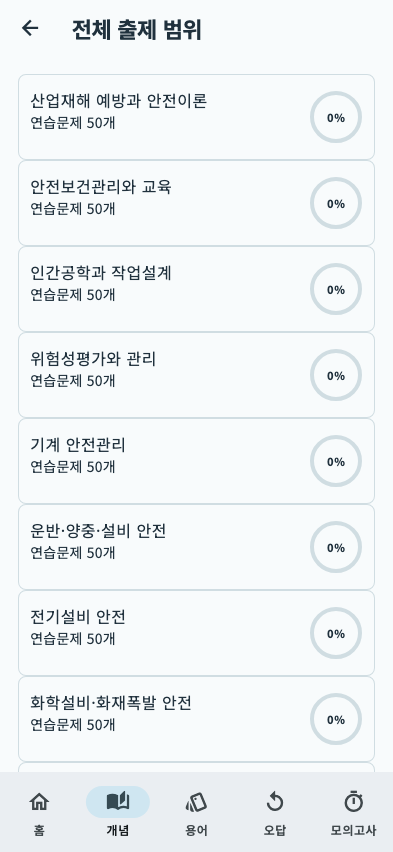Viewport: 393px width, 852px height.
Task: Open the 용어 cards icon
Action: [196, 801]
